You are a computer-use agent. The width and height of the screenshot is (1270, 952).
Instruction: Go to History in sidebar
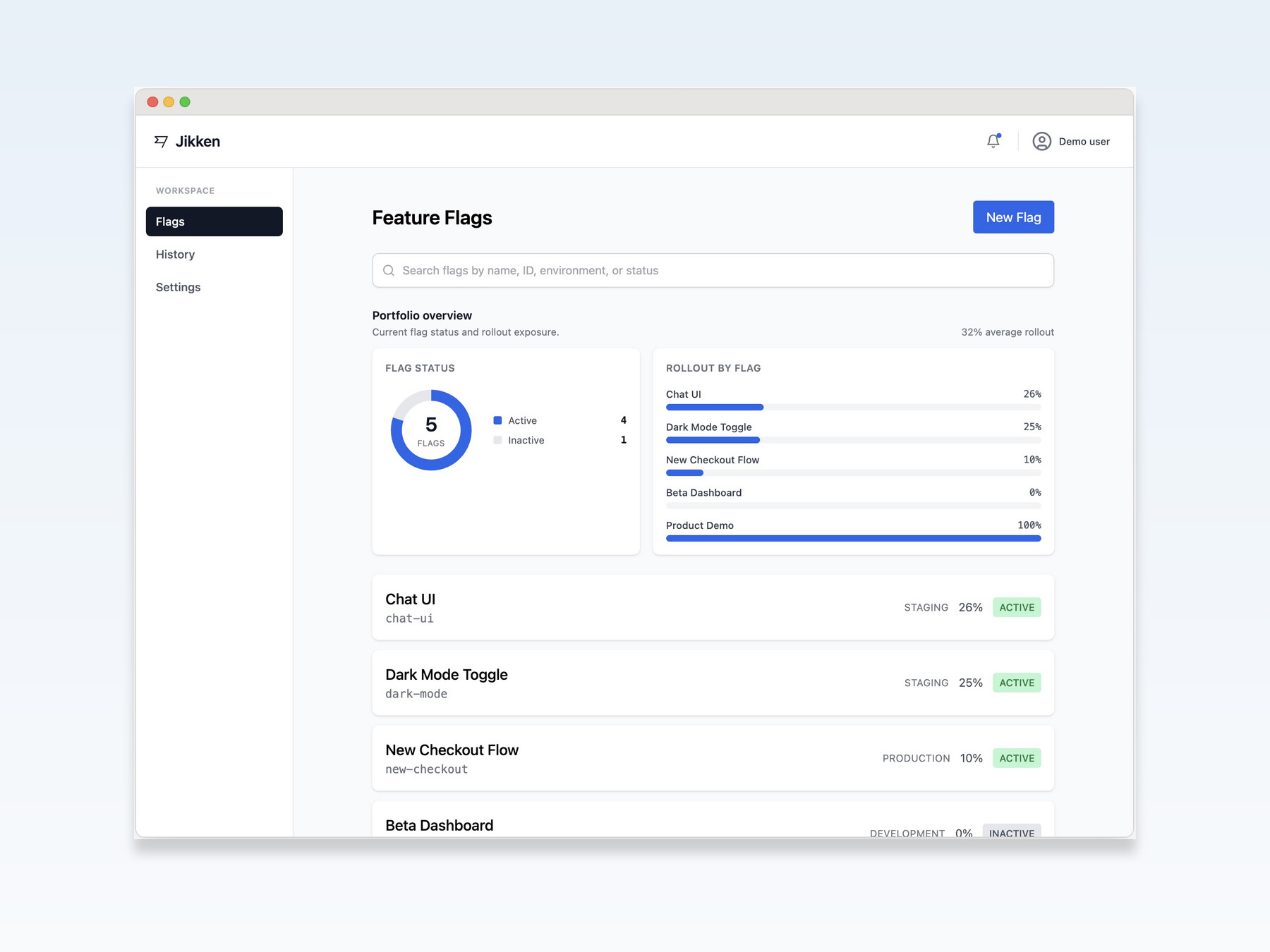pos(214,255)
